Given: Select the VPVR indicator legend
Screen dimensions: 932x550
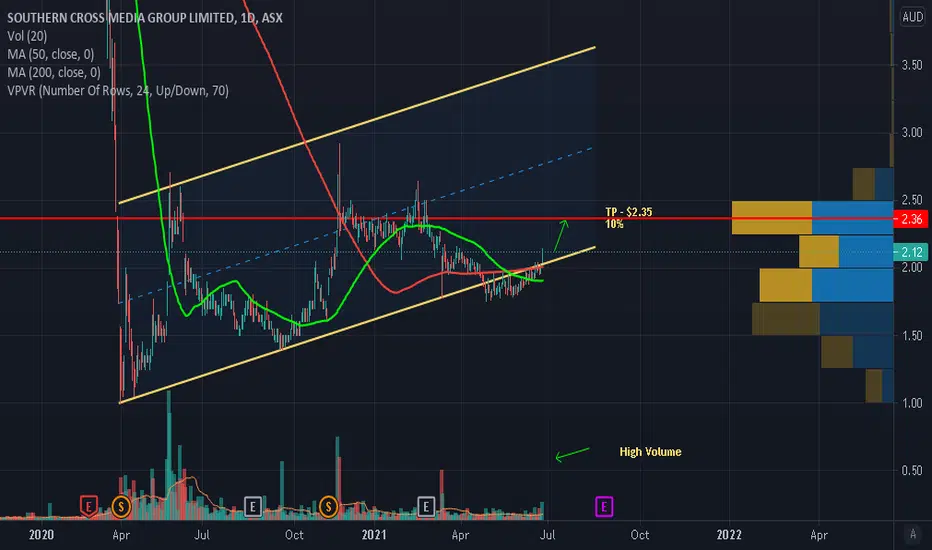Looking at the screenshot, I should tap(118, 91).
